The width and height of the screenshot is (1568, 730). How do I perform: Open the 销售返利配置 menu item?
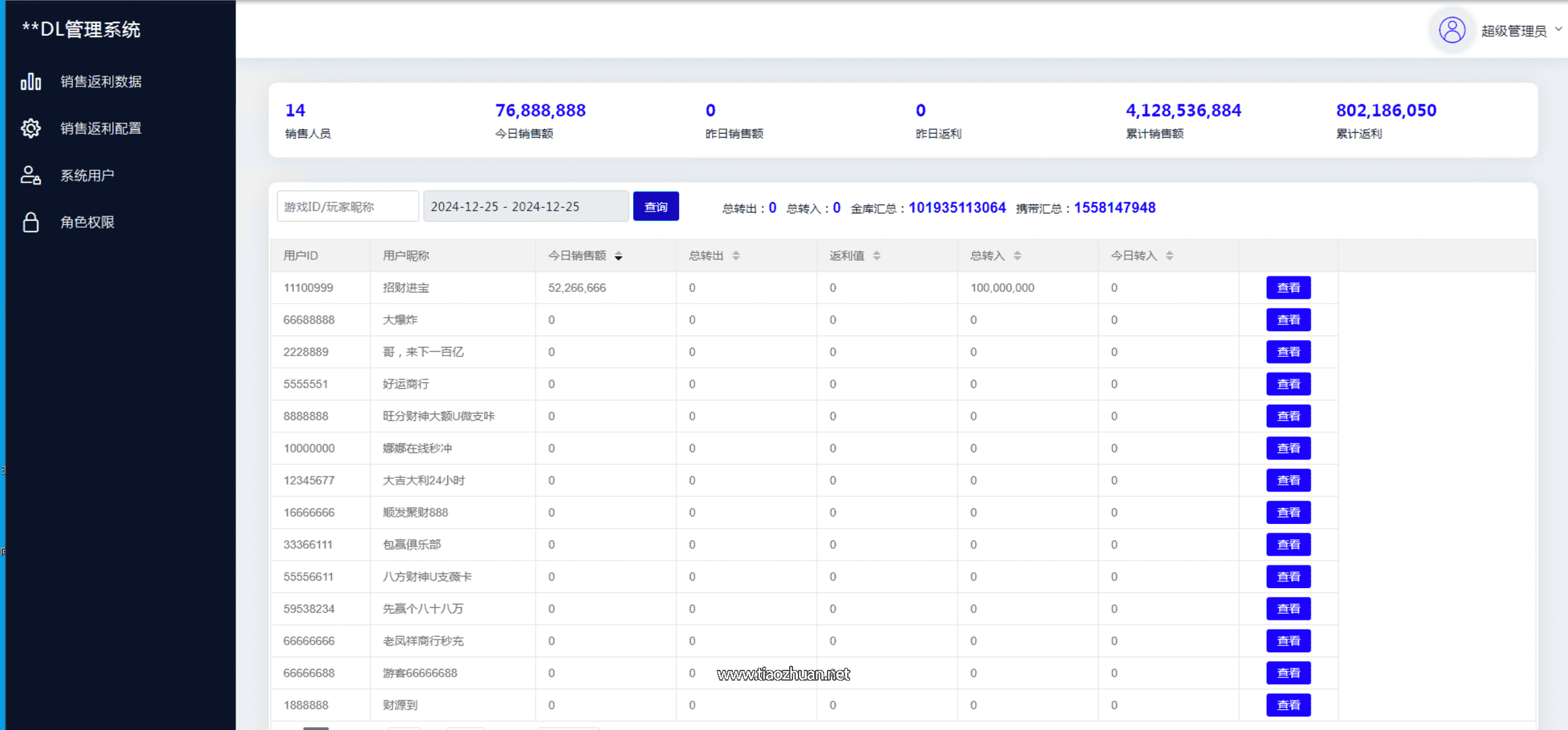pos(101,128)
